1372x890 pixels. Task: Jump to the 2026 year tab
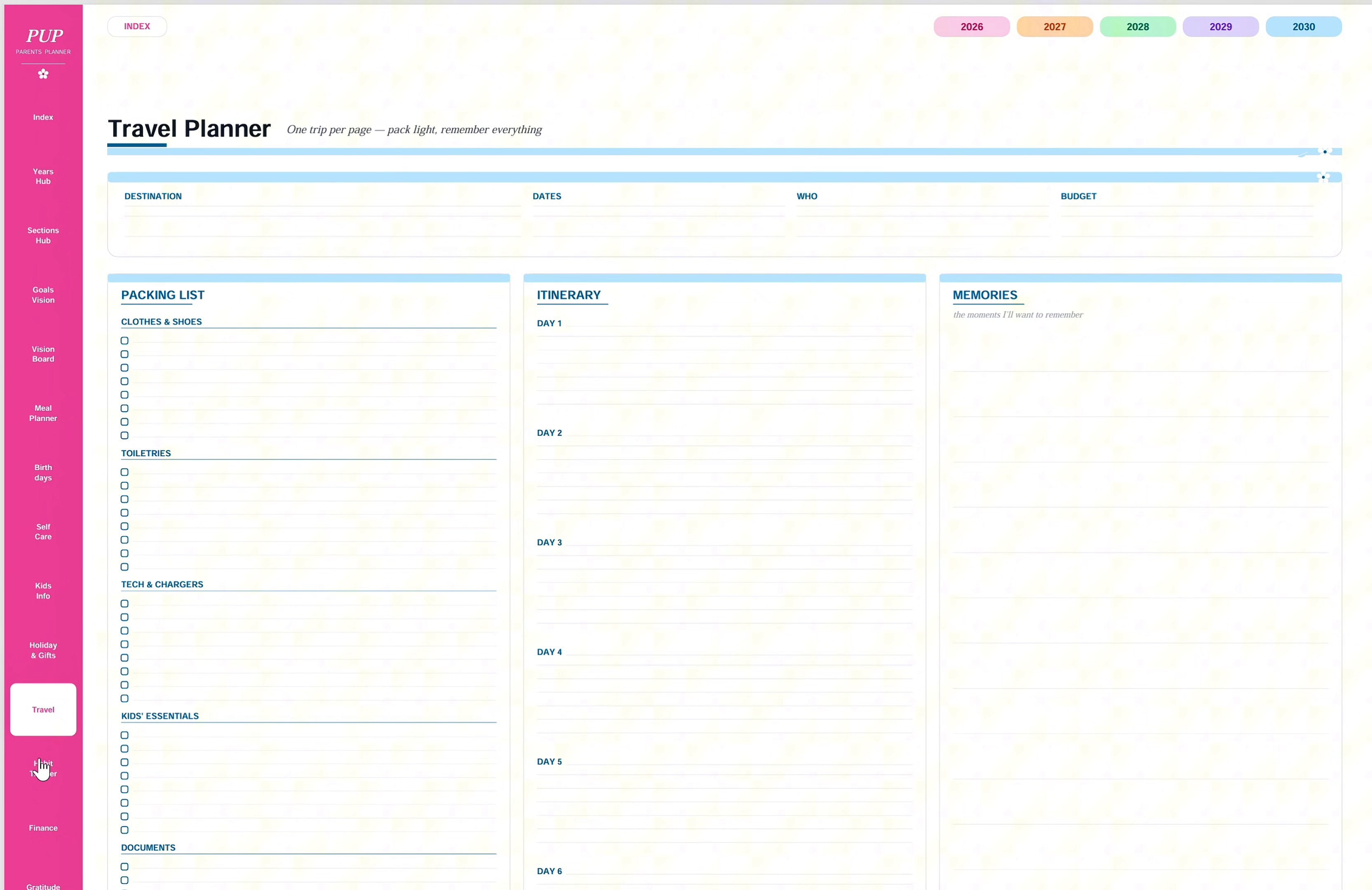click(x=971, y=26)
